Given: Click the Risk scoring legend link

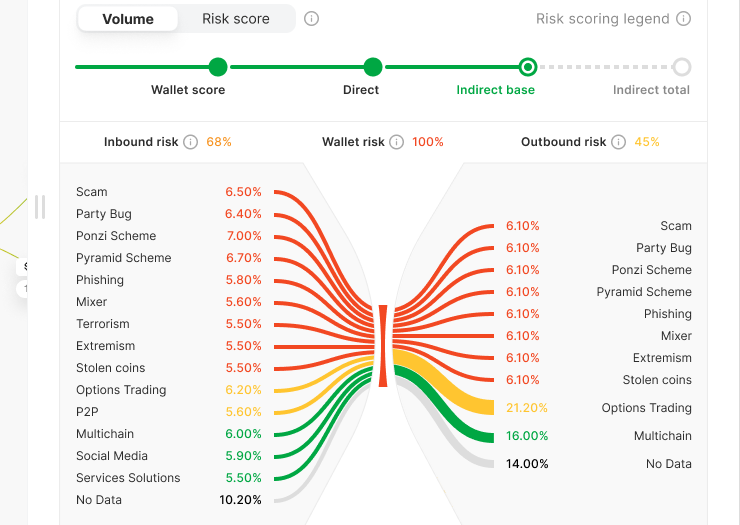Looking at the screenshot, I should coord(603,19).
